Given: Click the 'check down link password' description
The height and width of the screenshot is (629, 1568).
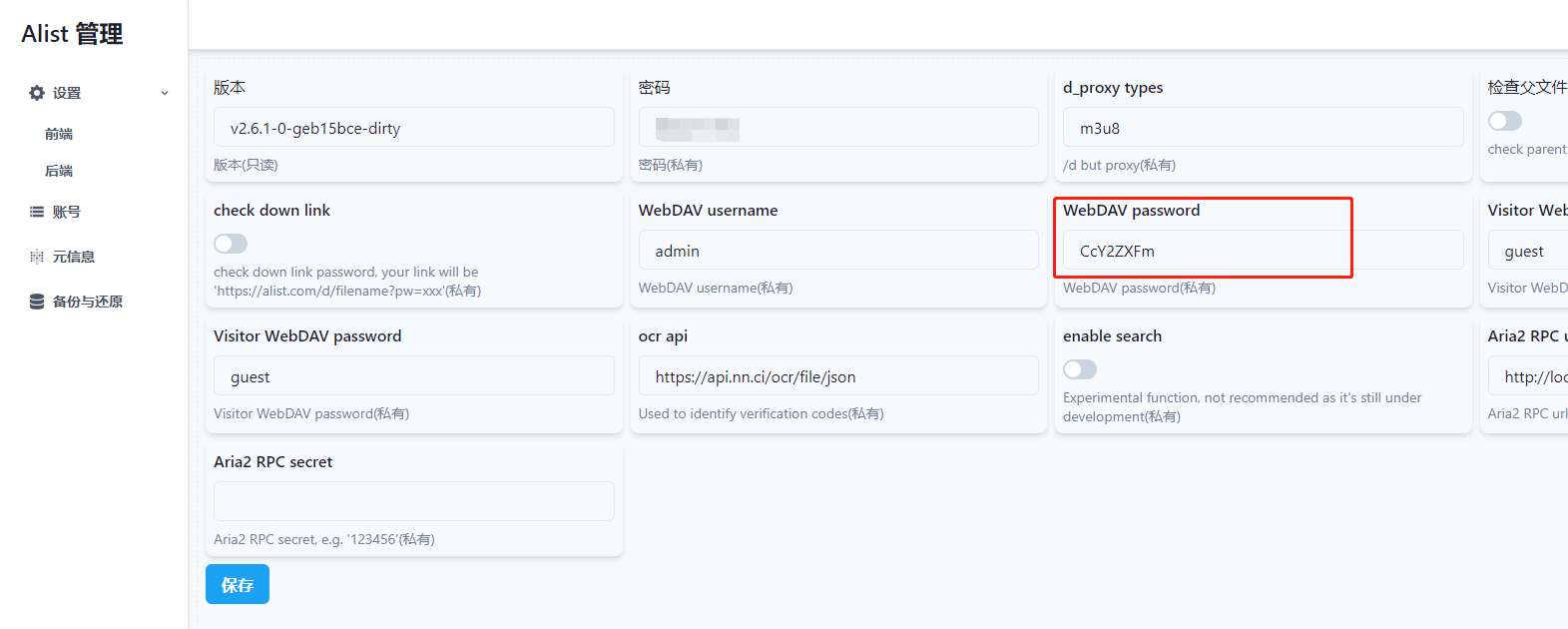Looking at the screenshot, I should tap(347, 281).
